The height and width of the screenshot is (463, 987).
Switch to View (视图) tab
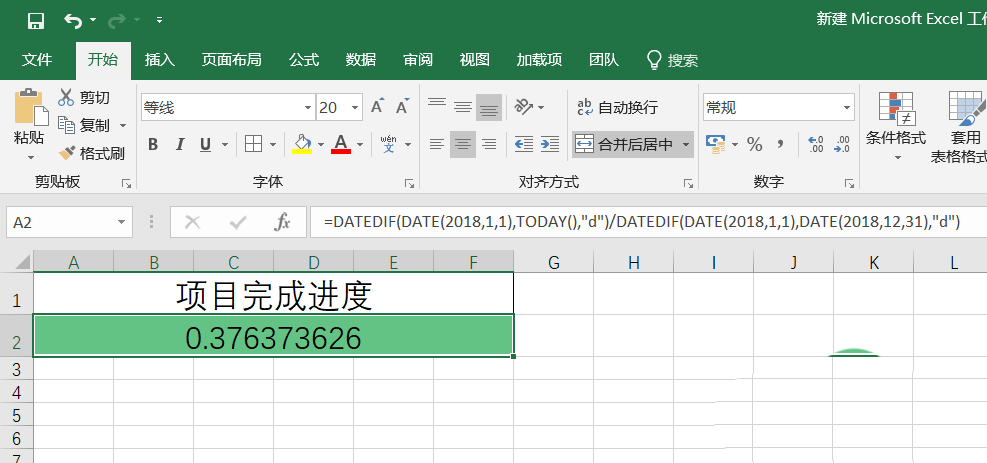[x=475, y=60]
